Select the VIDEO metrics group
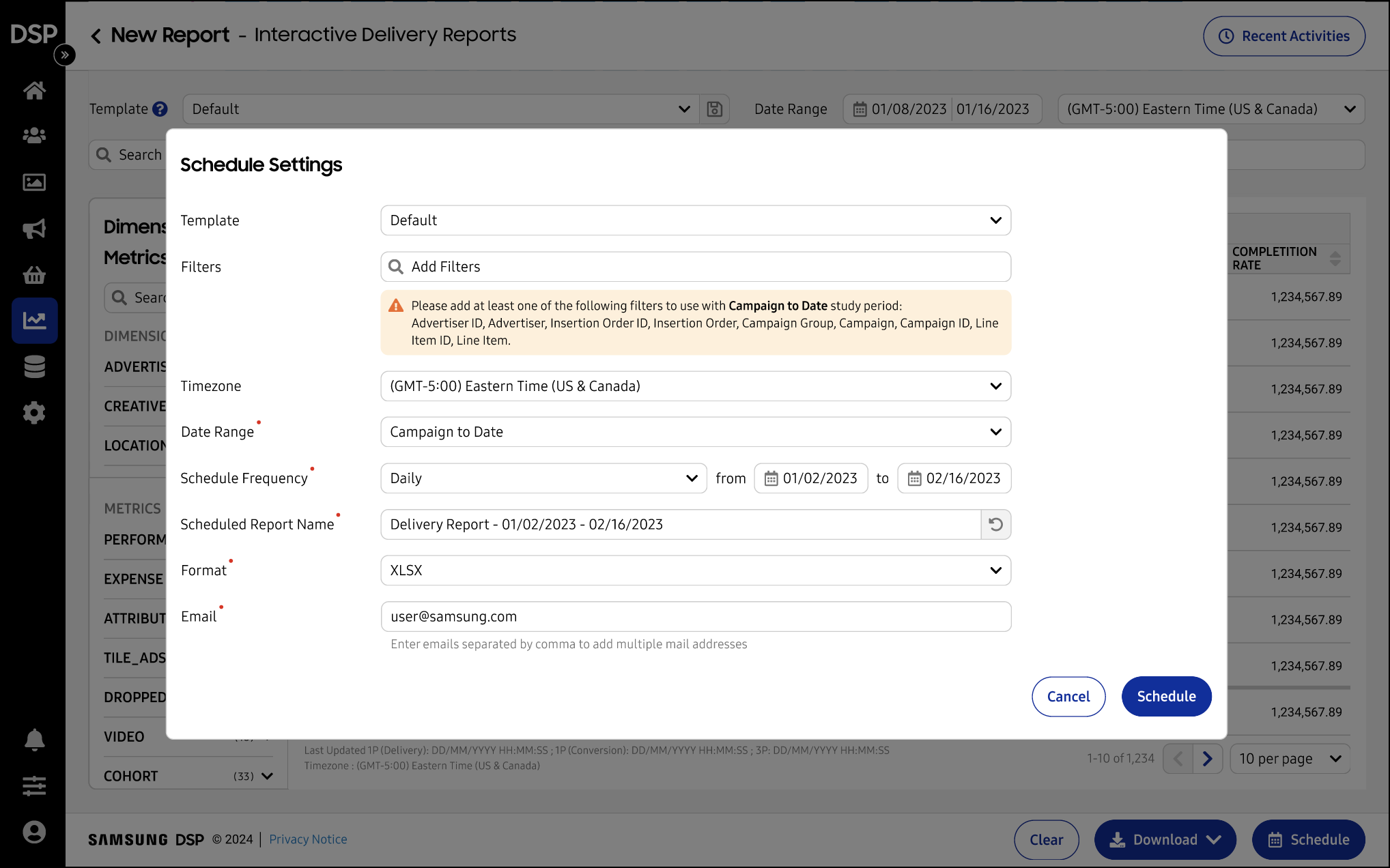 (124, 737)
